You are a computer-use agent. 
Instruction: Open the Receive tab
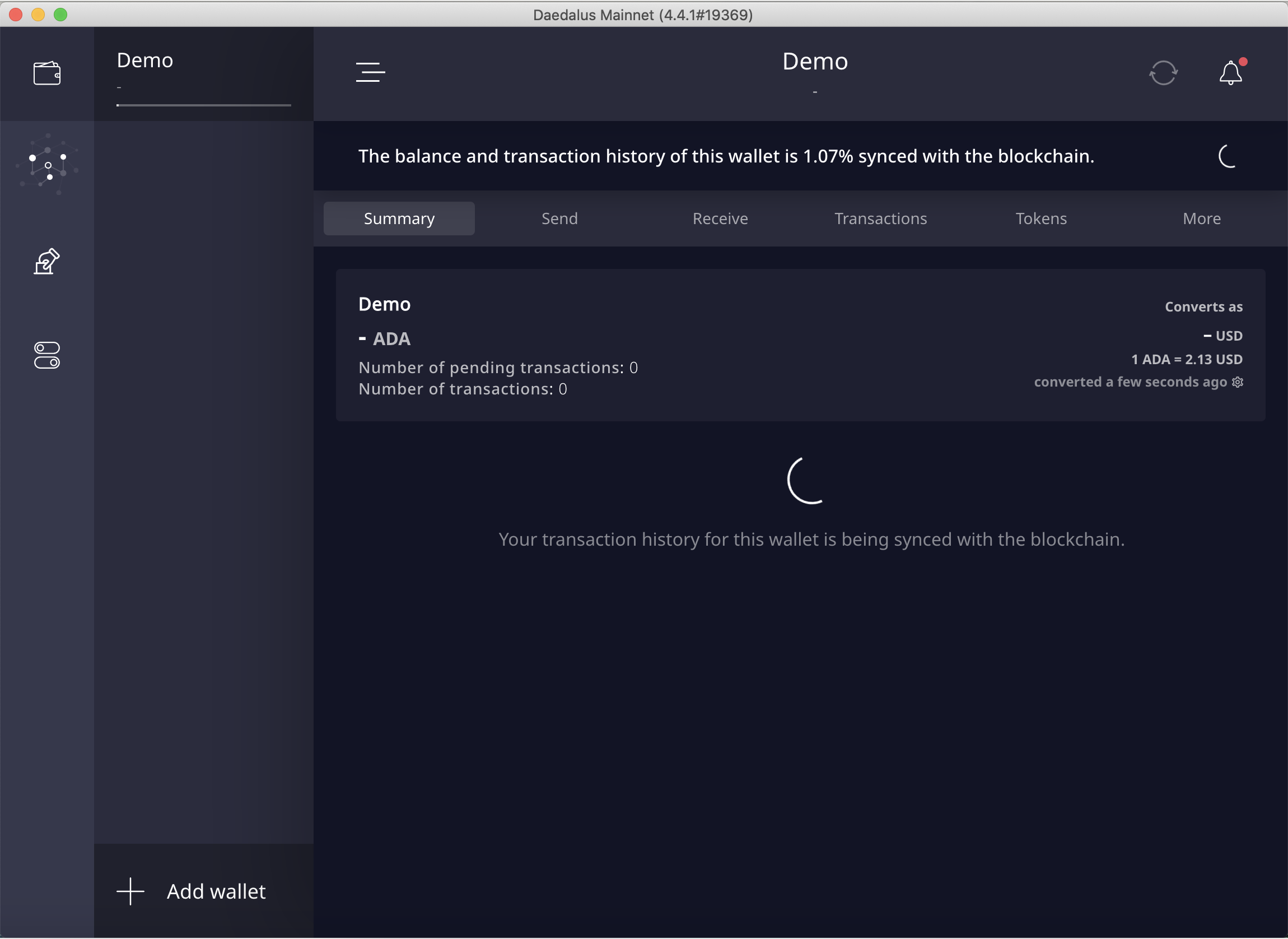(x=720, y=219)
